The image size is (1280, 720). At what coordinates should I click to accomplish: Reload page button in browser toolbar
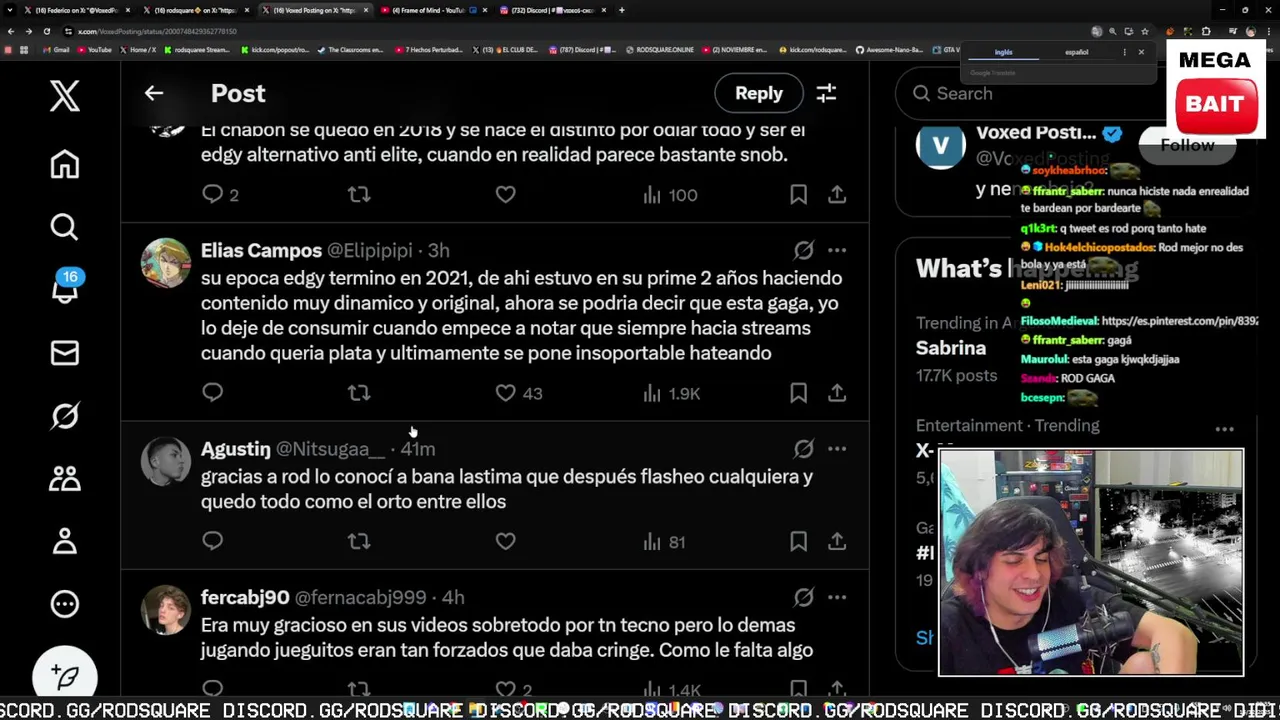pyautogui.click(x=46, y=31)
